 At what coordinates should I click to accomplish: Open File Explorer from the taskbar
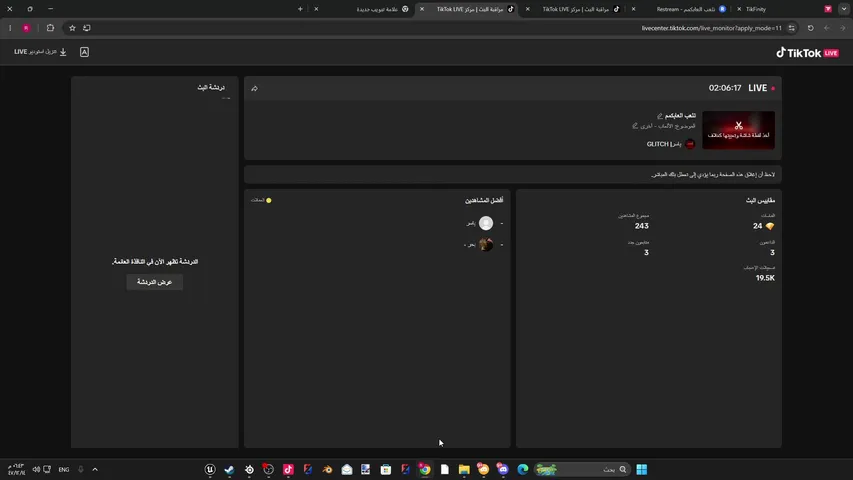pos(464,469)
